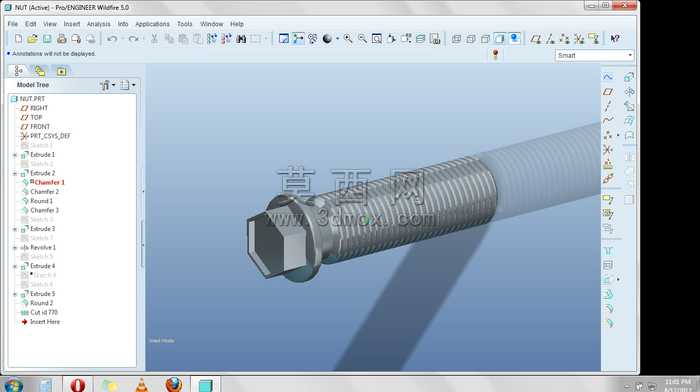Open a file with the folder icon
Viewport: 700px width, 392px height.
(32, 39)
